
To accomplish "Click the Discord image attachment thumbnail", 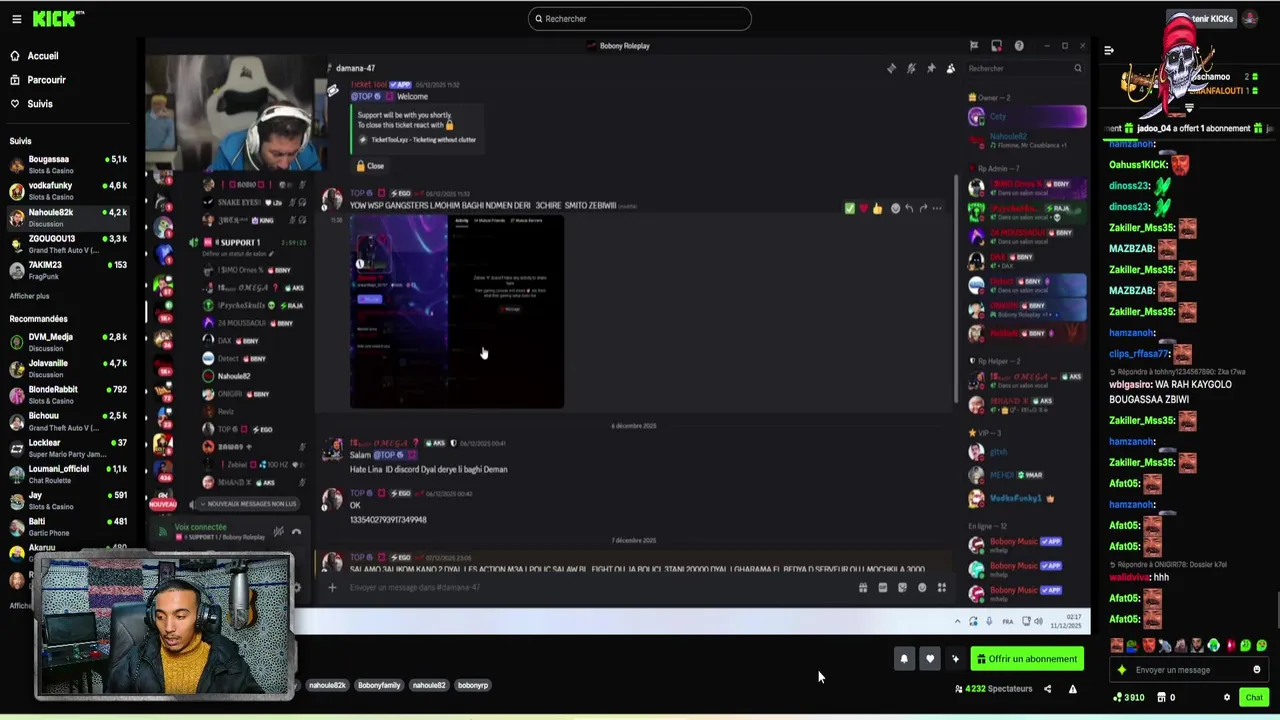I will click(x=457, y=311).
